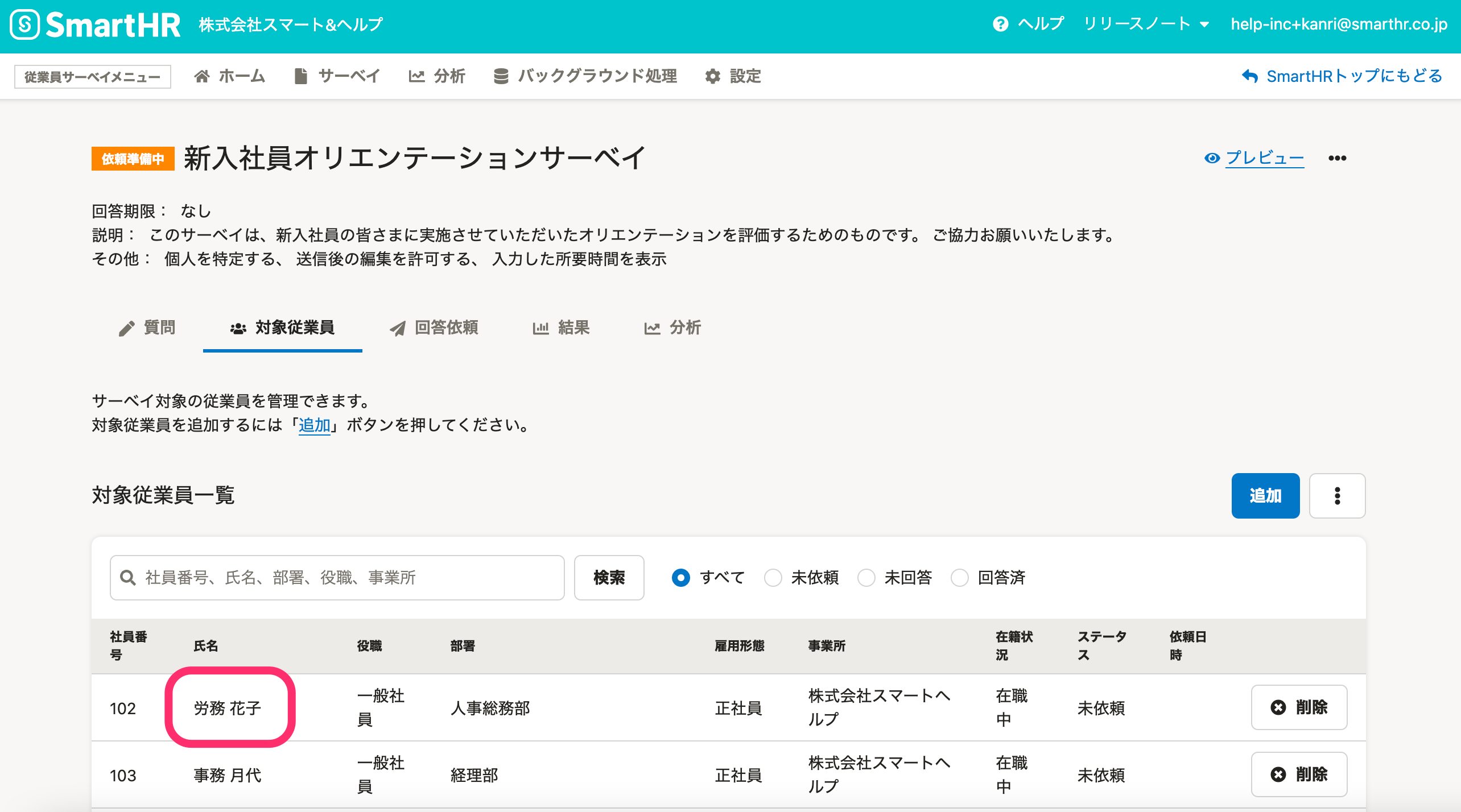This screenshot has width=1461, height=812.
Task: Click the pencil icon on 質問 tab
Action: pos(127,329)
